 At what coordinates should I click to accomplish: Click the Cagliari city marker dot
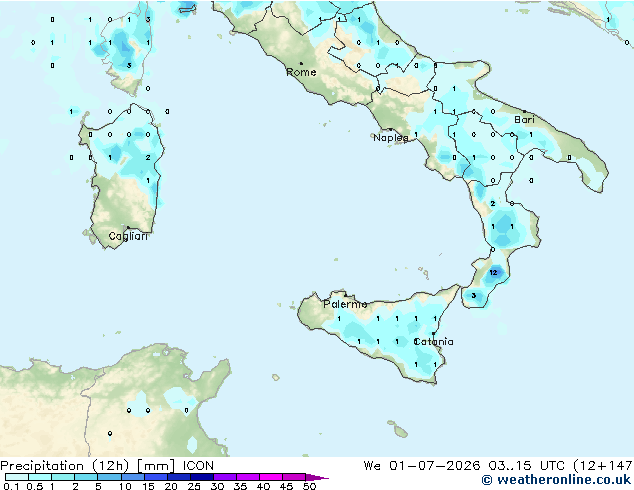click(128, 228)
